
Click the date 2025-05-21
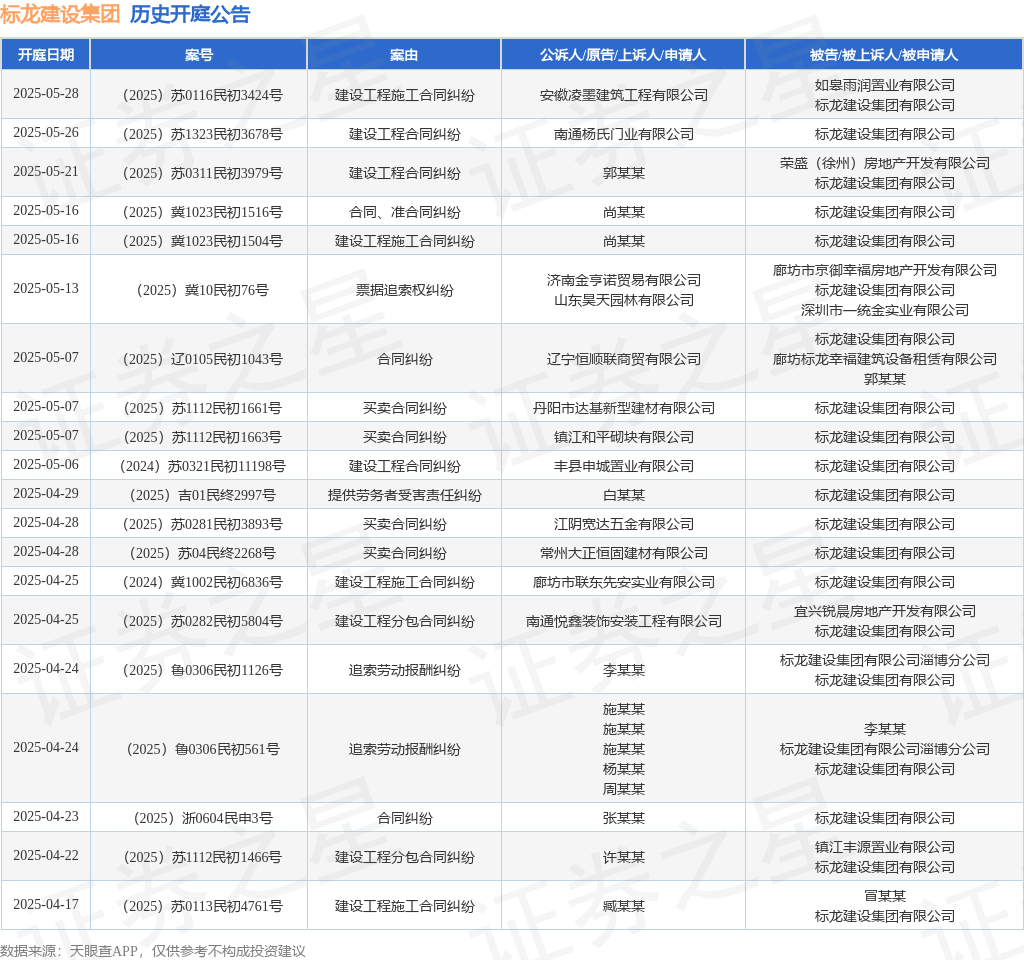pyautogui.click(x=46, y=171)
